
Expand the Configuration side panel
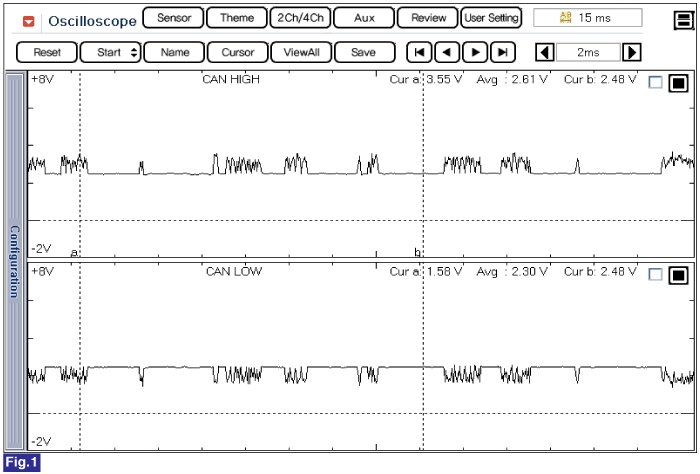pos(14,261)
